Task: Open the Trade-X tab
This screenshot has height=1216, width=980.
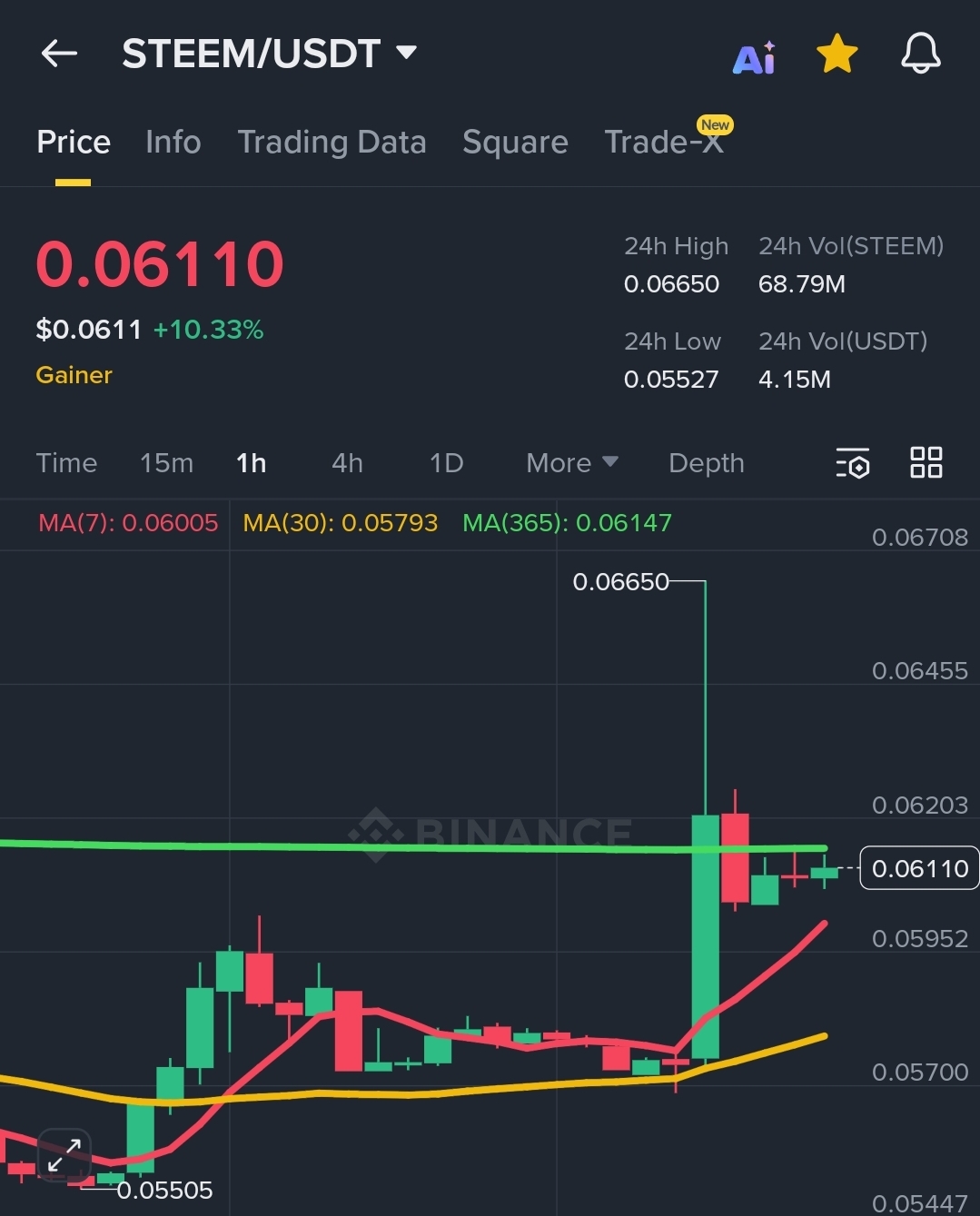Action: pos(664,142)
